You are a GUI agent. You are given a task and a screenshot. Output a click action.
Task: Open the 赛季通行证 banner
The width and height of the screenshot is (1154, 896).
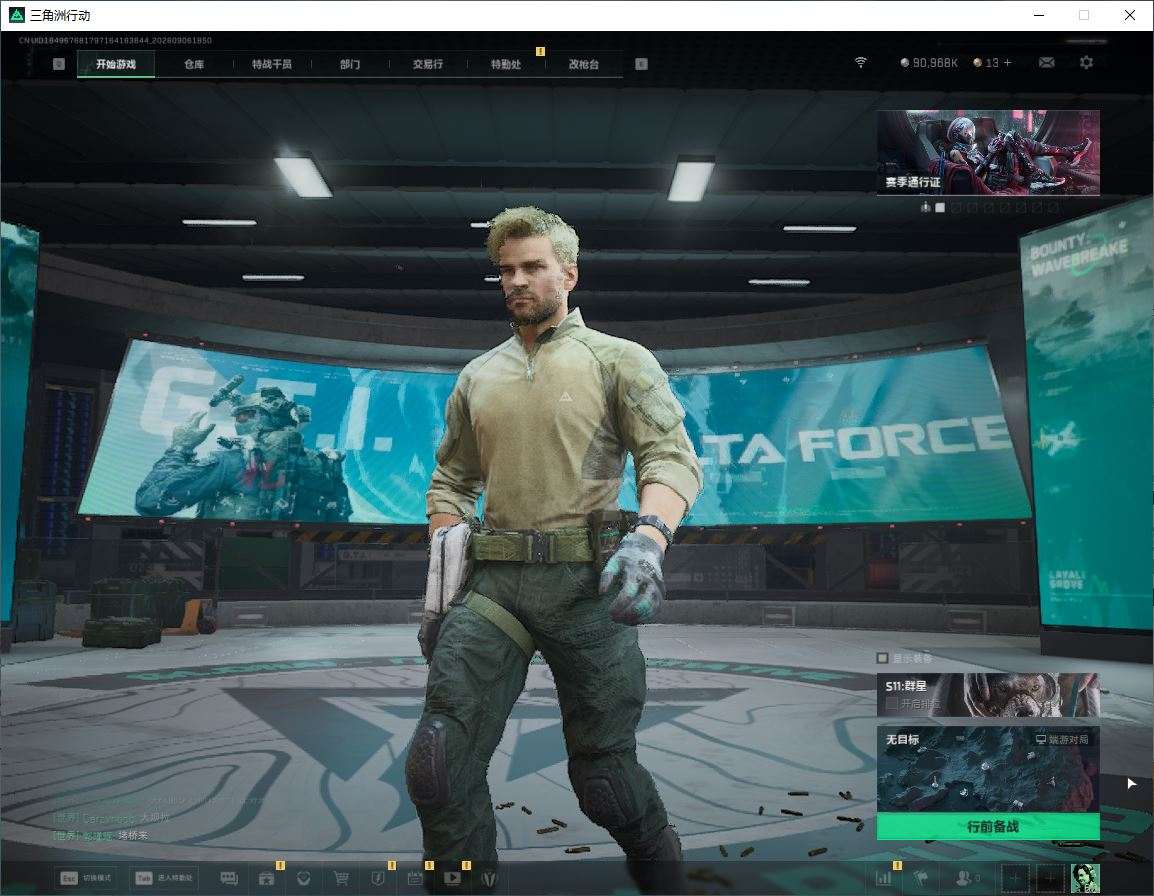pyautogui.click(x=988, y=152)
